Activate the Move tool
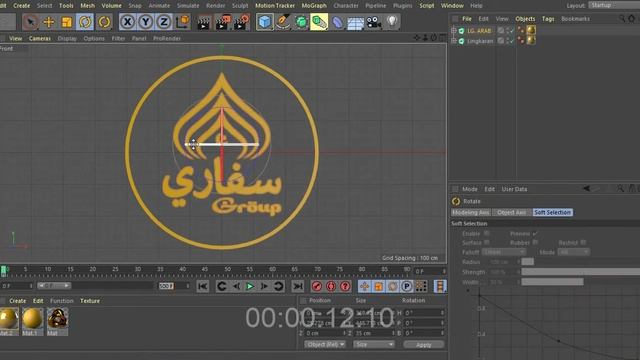 coord(49,22)
